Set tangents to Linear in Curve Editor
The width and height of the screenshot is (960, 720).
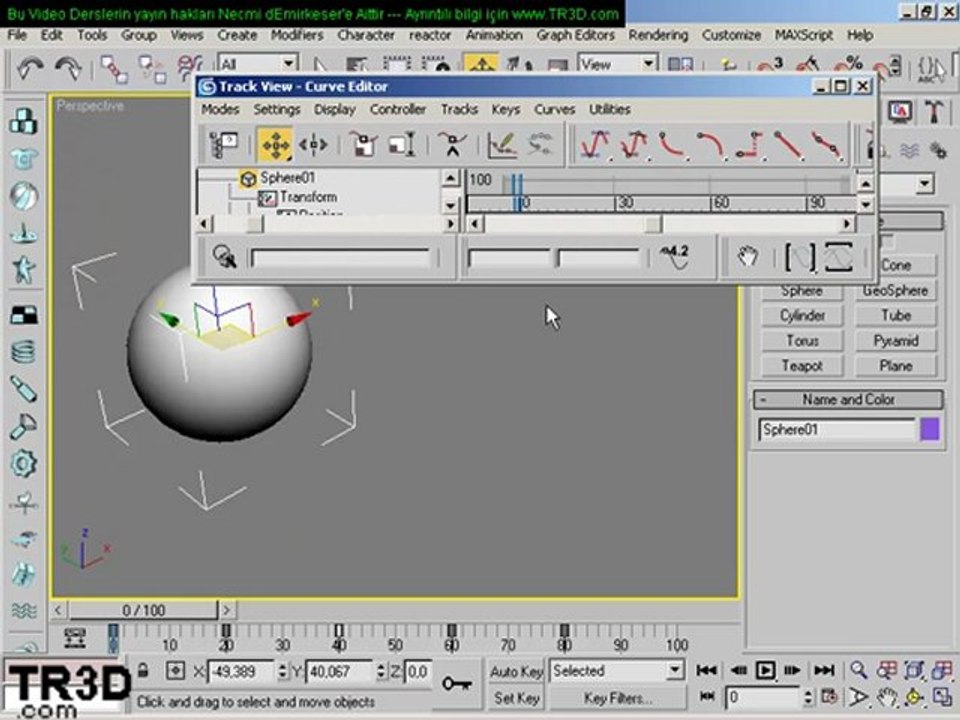pos(787,145)
